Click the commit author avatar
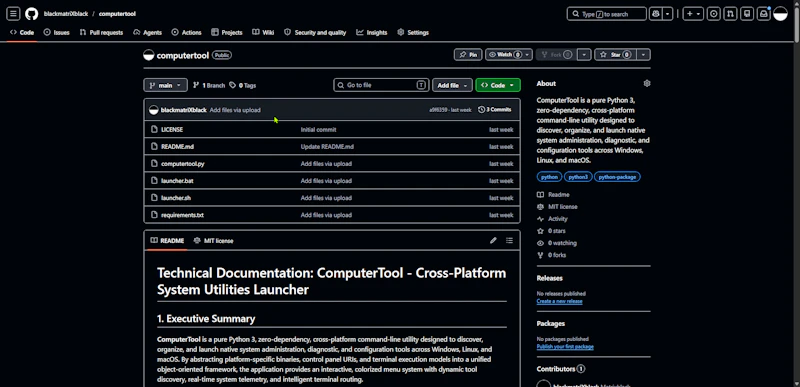The width and height of the screenshot is (800, 387). pyautogui.click(x=154, y=110)
